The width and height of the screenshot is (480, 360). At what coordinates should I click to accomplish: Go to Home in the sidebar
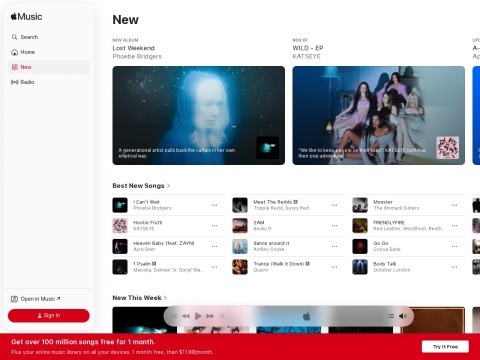[49, 52]
